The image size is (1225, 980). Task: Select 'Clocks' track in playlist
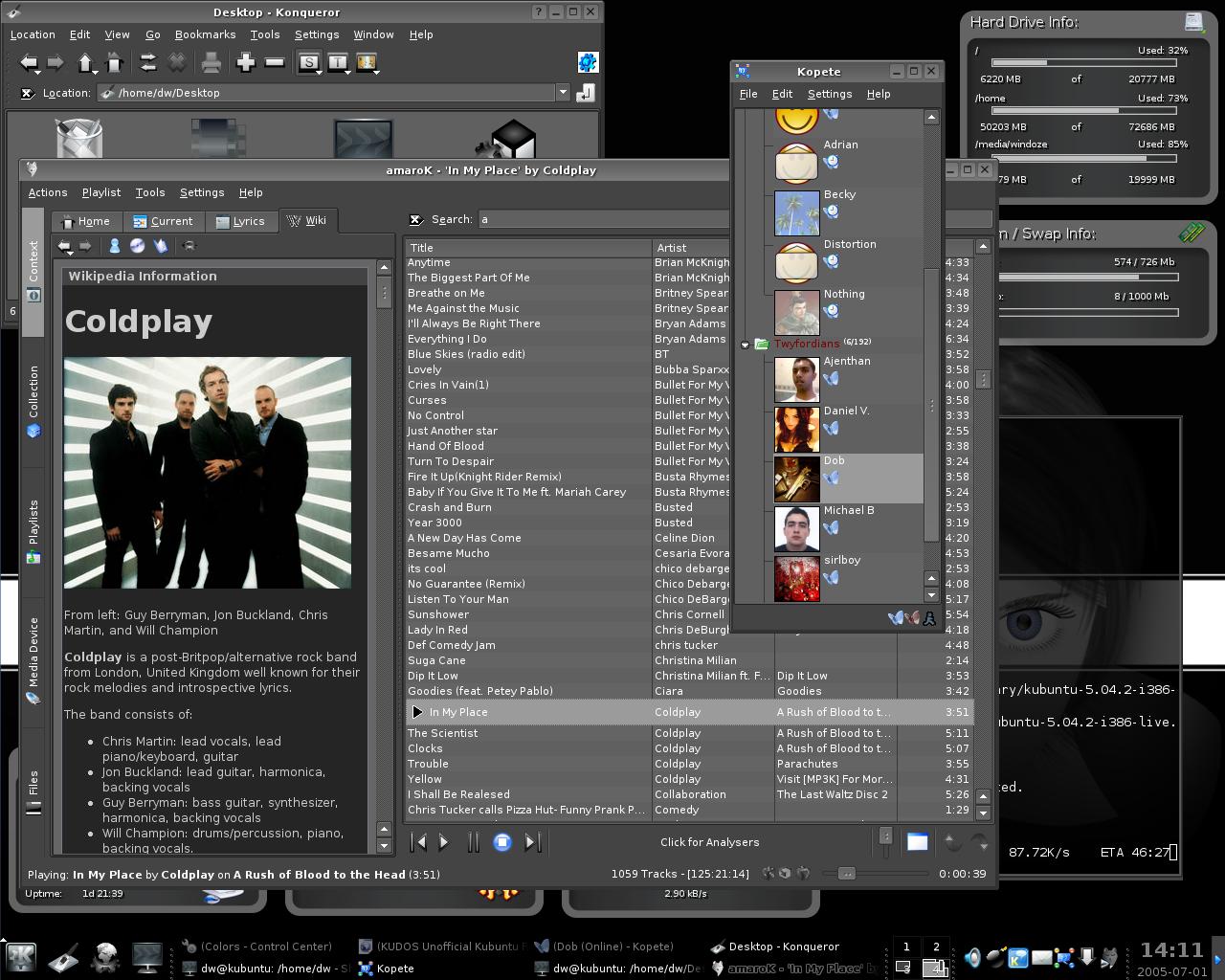pos(689,748)
